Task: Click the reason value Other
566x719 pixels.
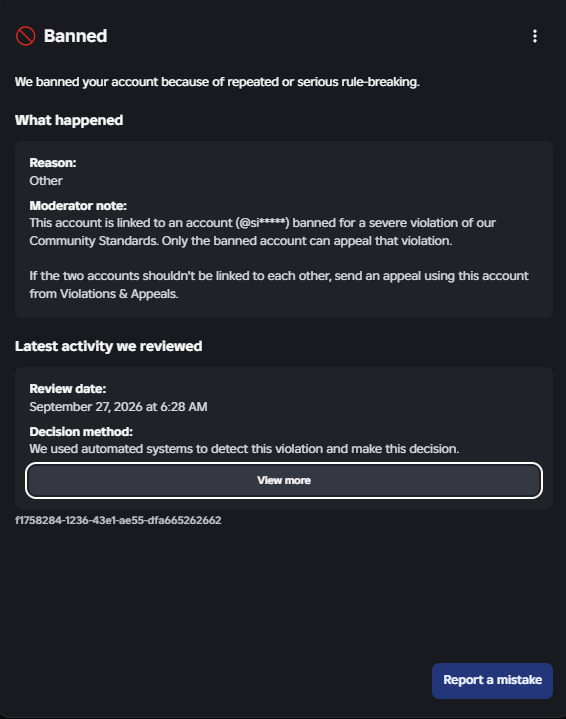Action: 46,181
